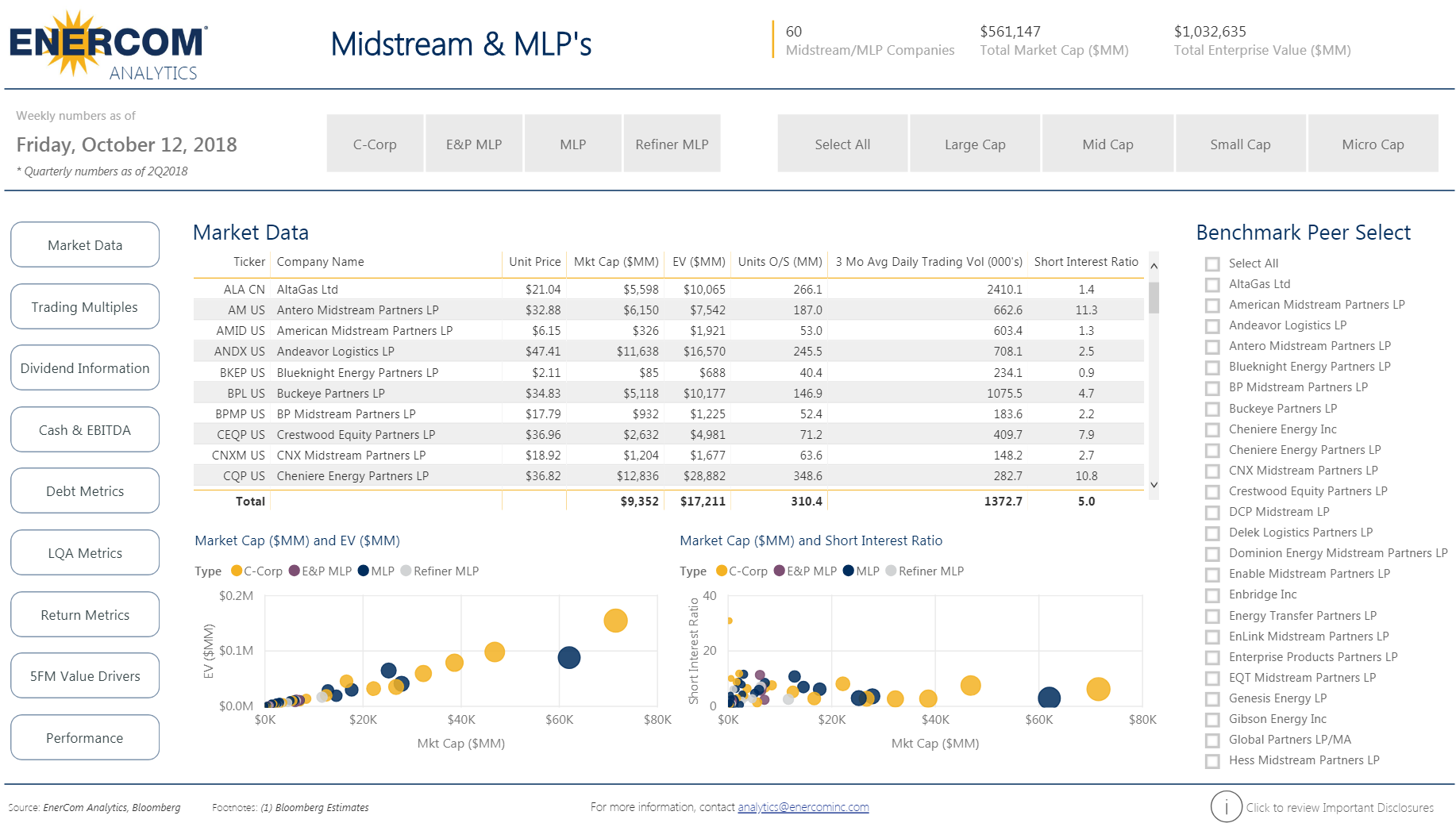Click the MLP legend marker in Short Interest chart
Viewport: 1456px width, 823px height.
click(848, 571)
